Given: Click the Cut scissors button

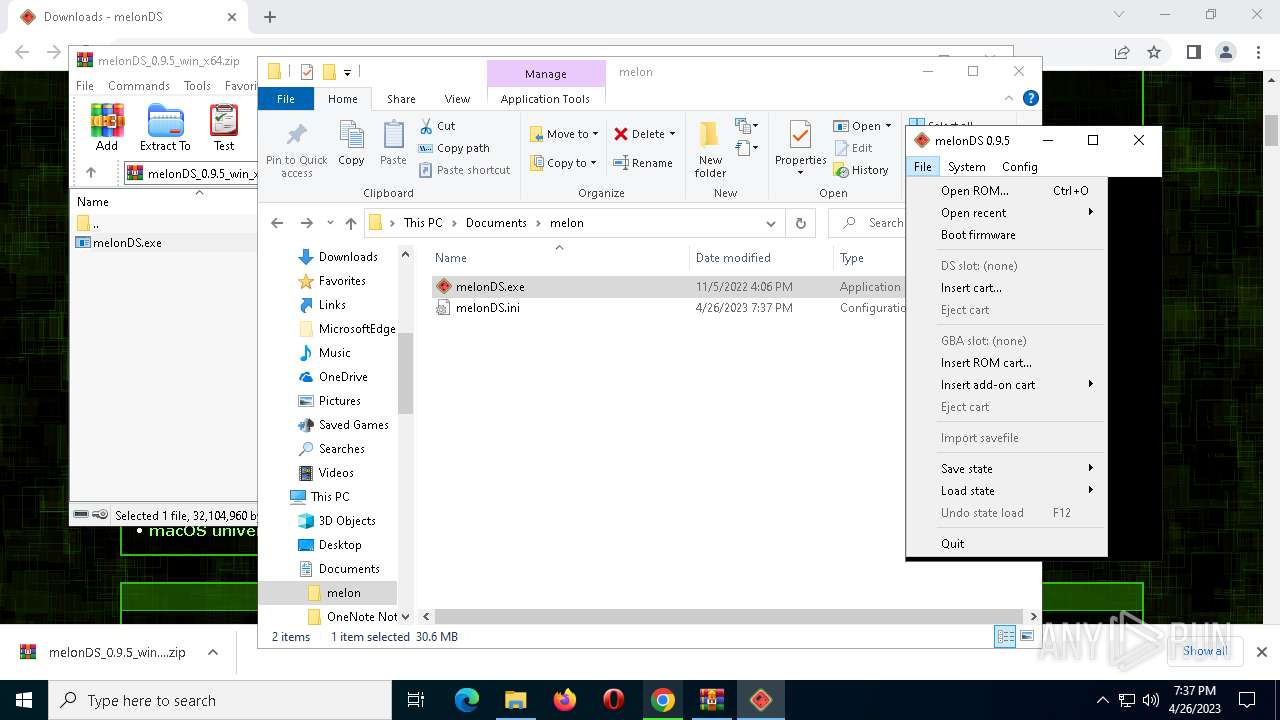Looking at the screenshot, I should coord(437,126).
